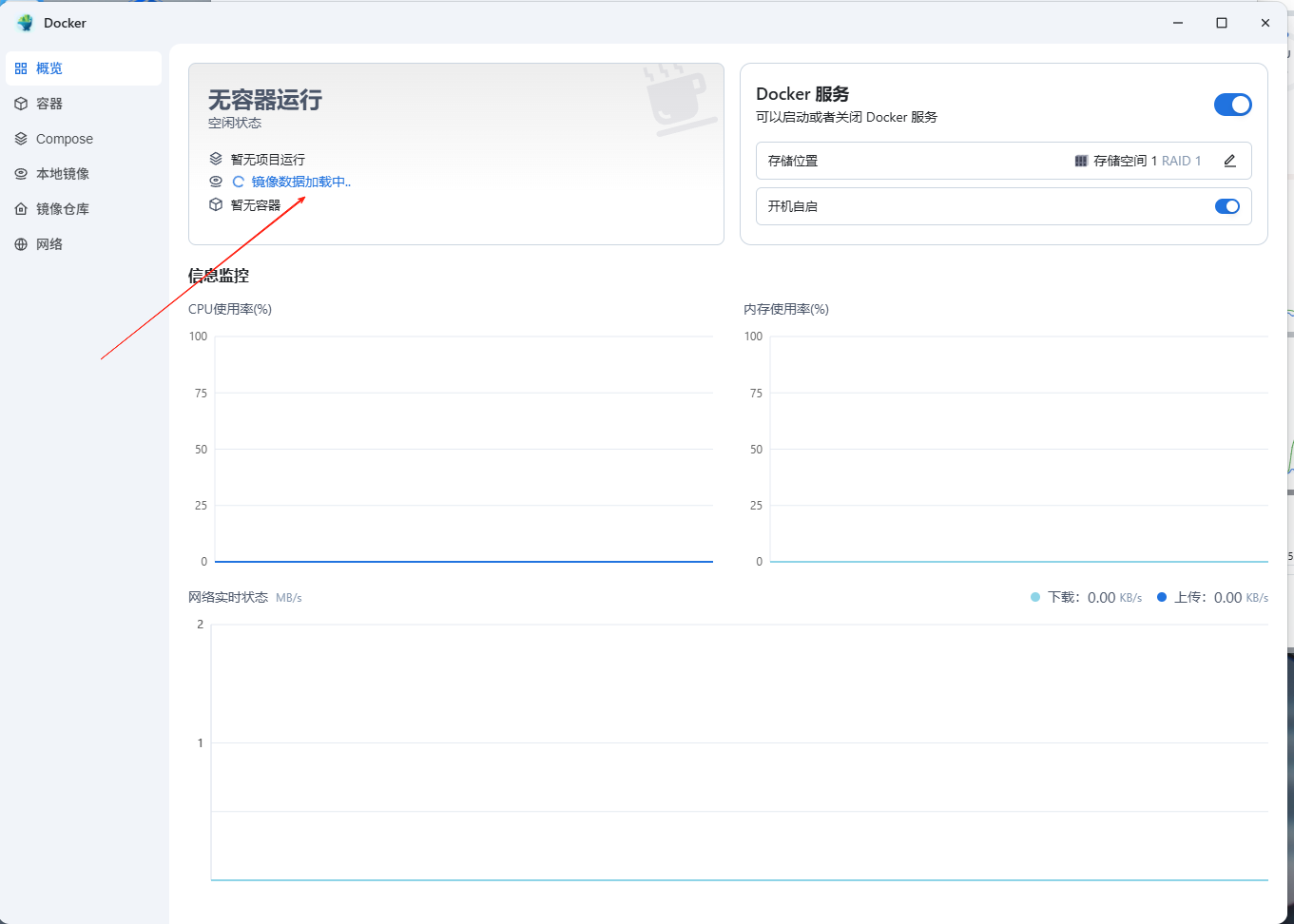Click the layers icon beside 暂无项目运行

(x=216, y=159)
